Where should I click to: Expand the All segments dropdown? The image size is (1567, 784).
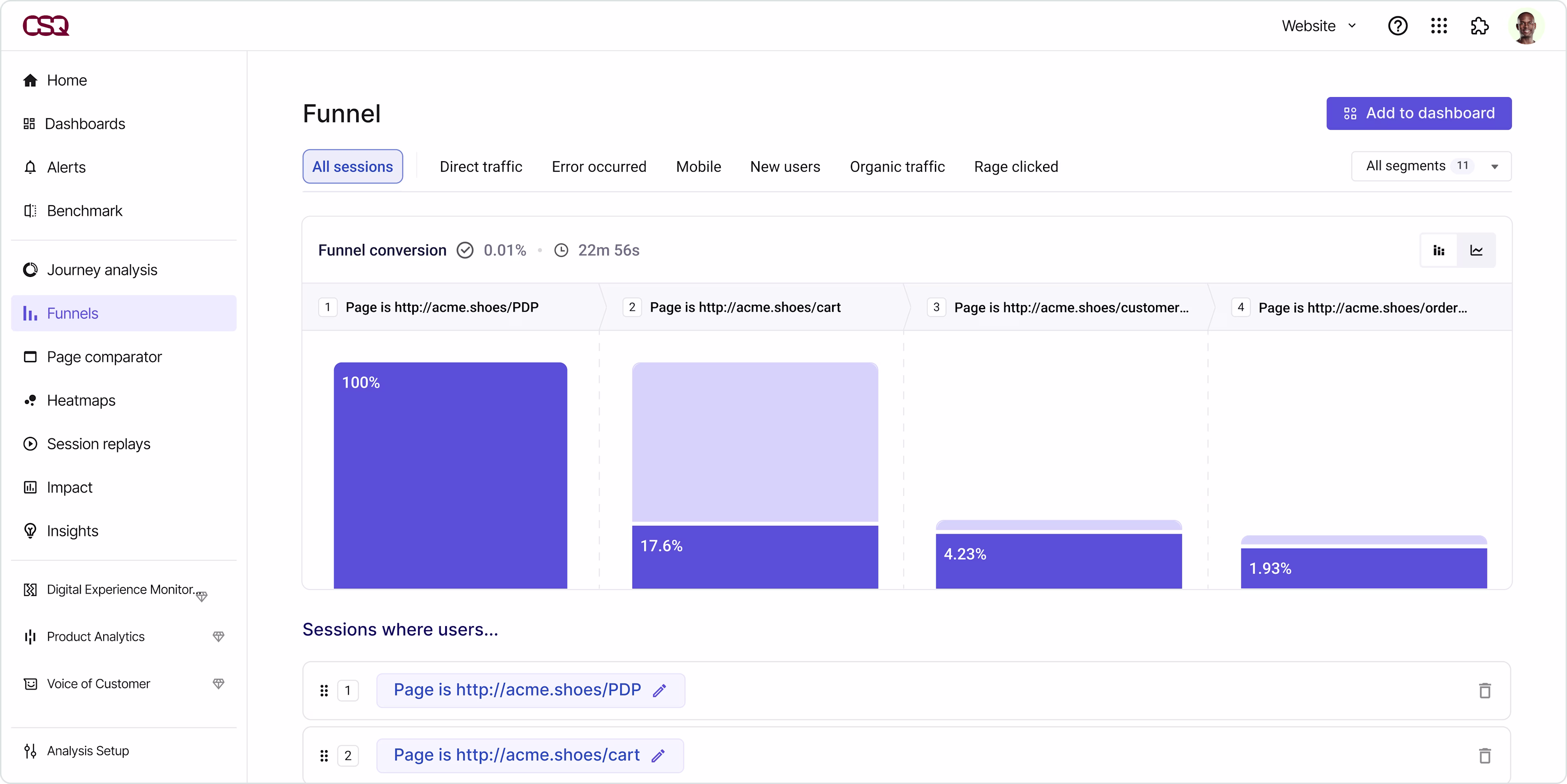point(1431,166)
